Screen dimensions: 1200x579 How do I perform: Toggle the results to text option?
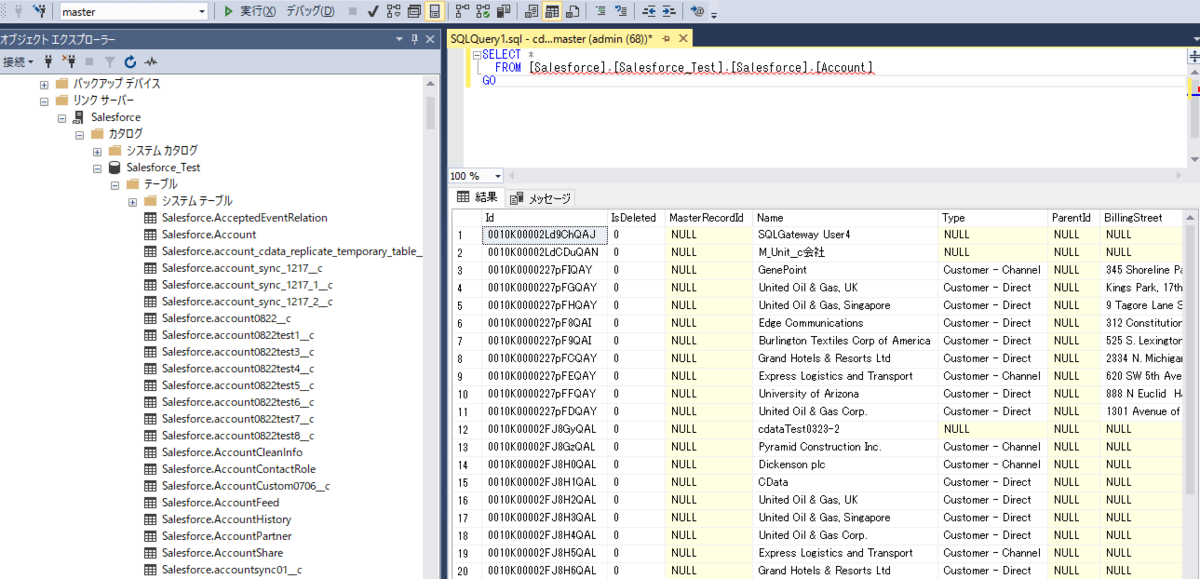click(x=531, y=11)
